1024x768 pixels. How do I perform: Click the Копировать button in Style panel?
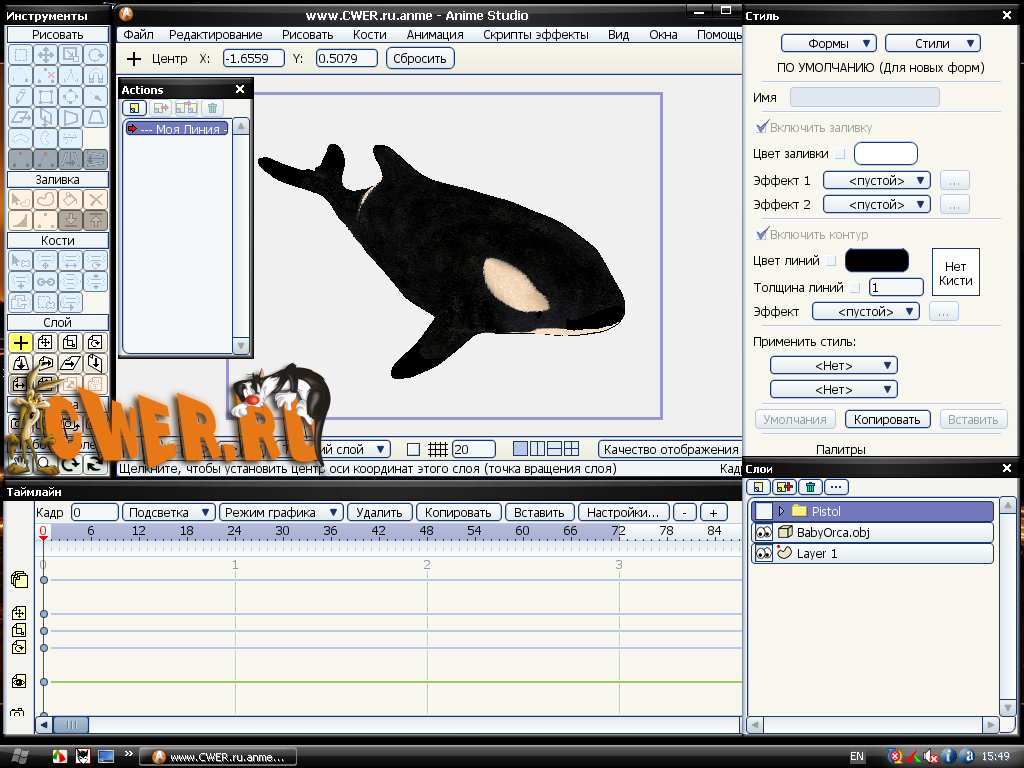click(888, 420)
